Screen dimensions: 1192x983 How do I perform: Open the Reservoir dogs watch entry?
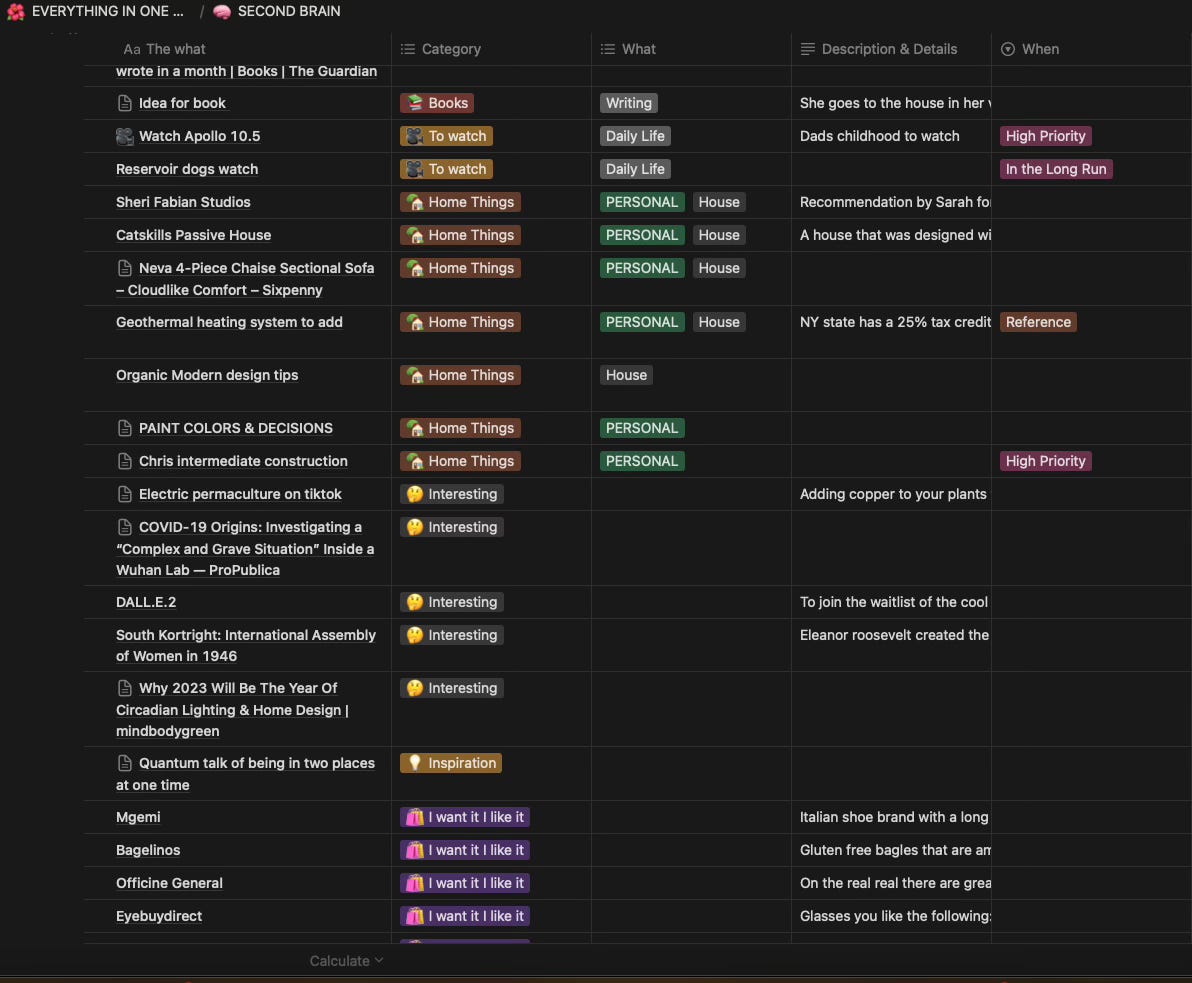[187, 169]
